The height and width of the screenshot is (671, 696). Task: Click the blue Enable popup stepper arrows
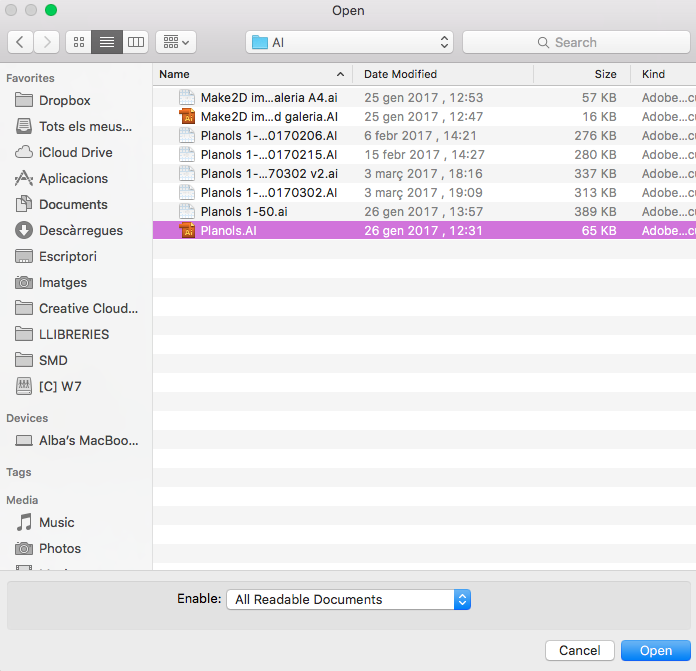(462, 600)
